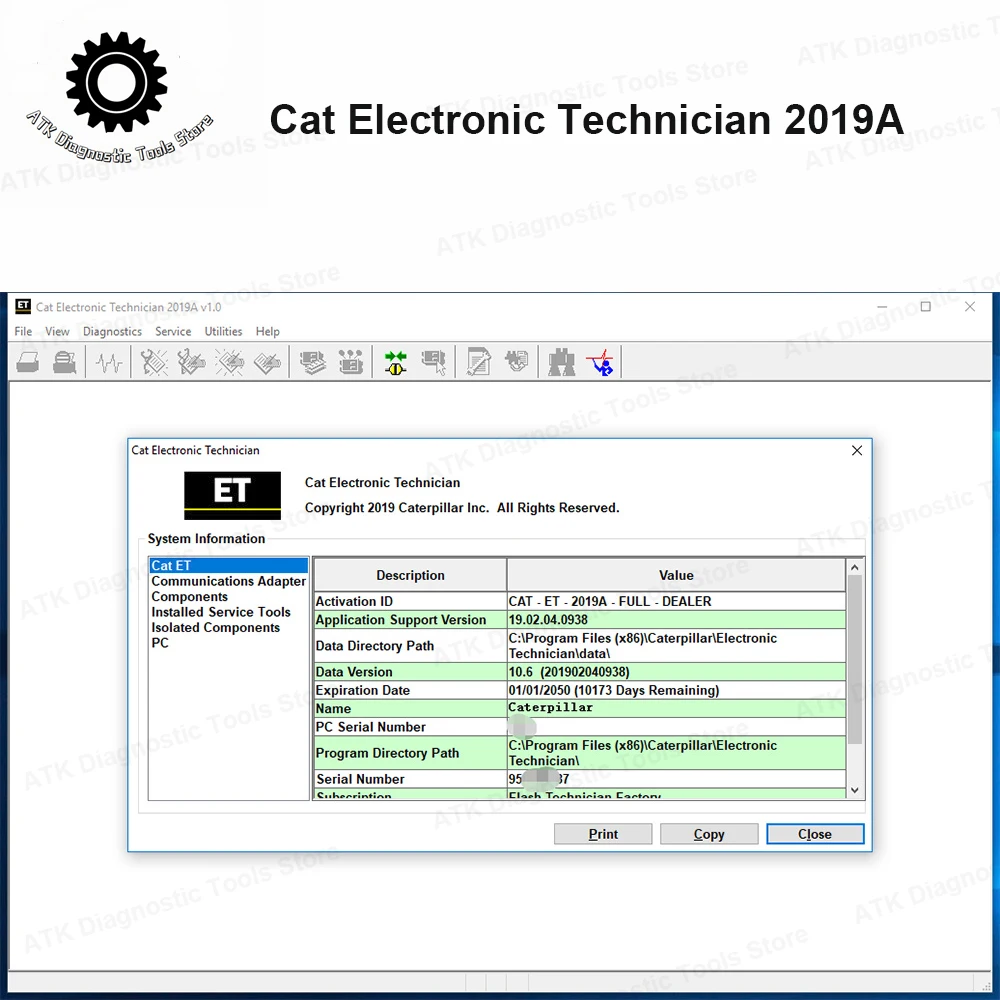Screen dimensions: 1000x1000
Task: Click the Application Support Version cell
Action: tap(410, 620)
